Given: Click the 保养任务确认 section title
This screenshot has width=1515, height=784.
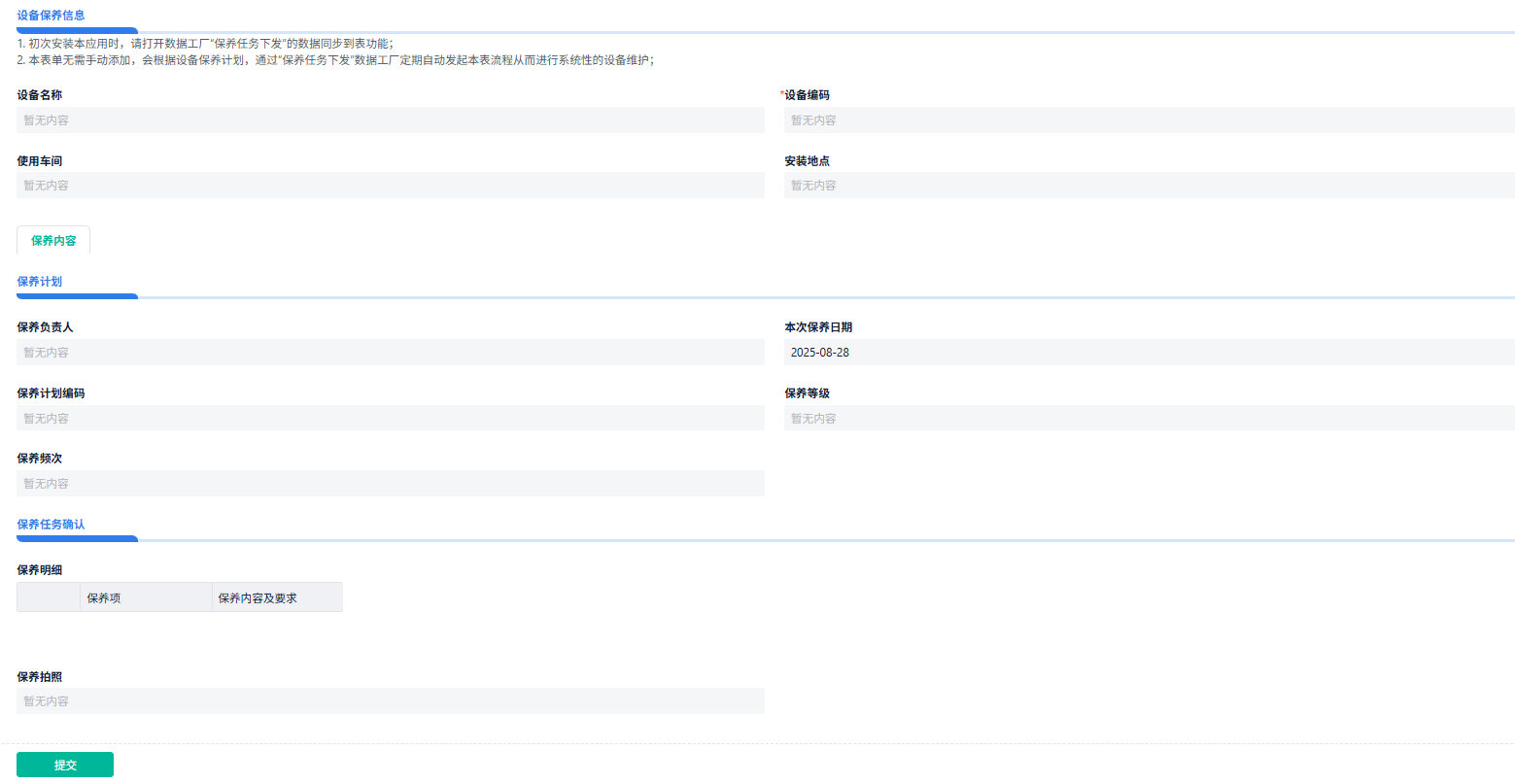Looking at the screenshot, I should 51,525.
